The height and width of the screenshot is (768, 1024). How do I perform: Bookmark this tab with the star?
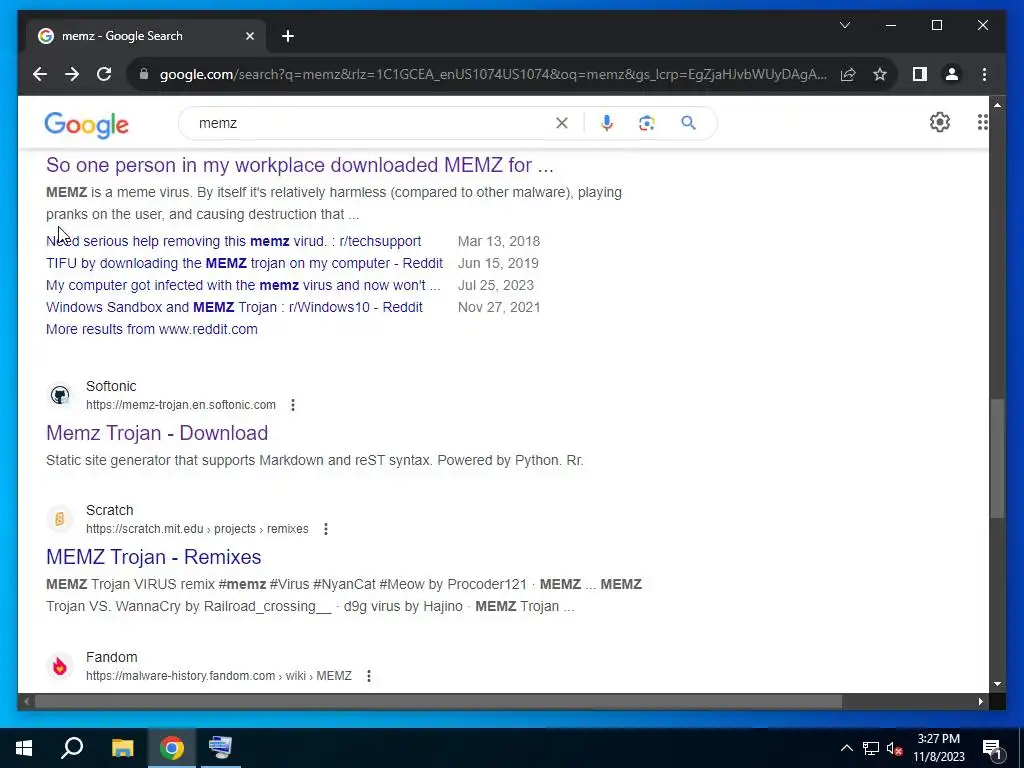coord(880,74)
